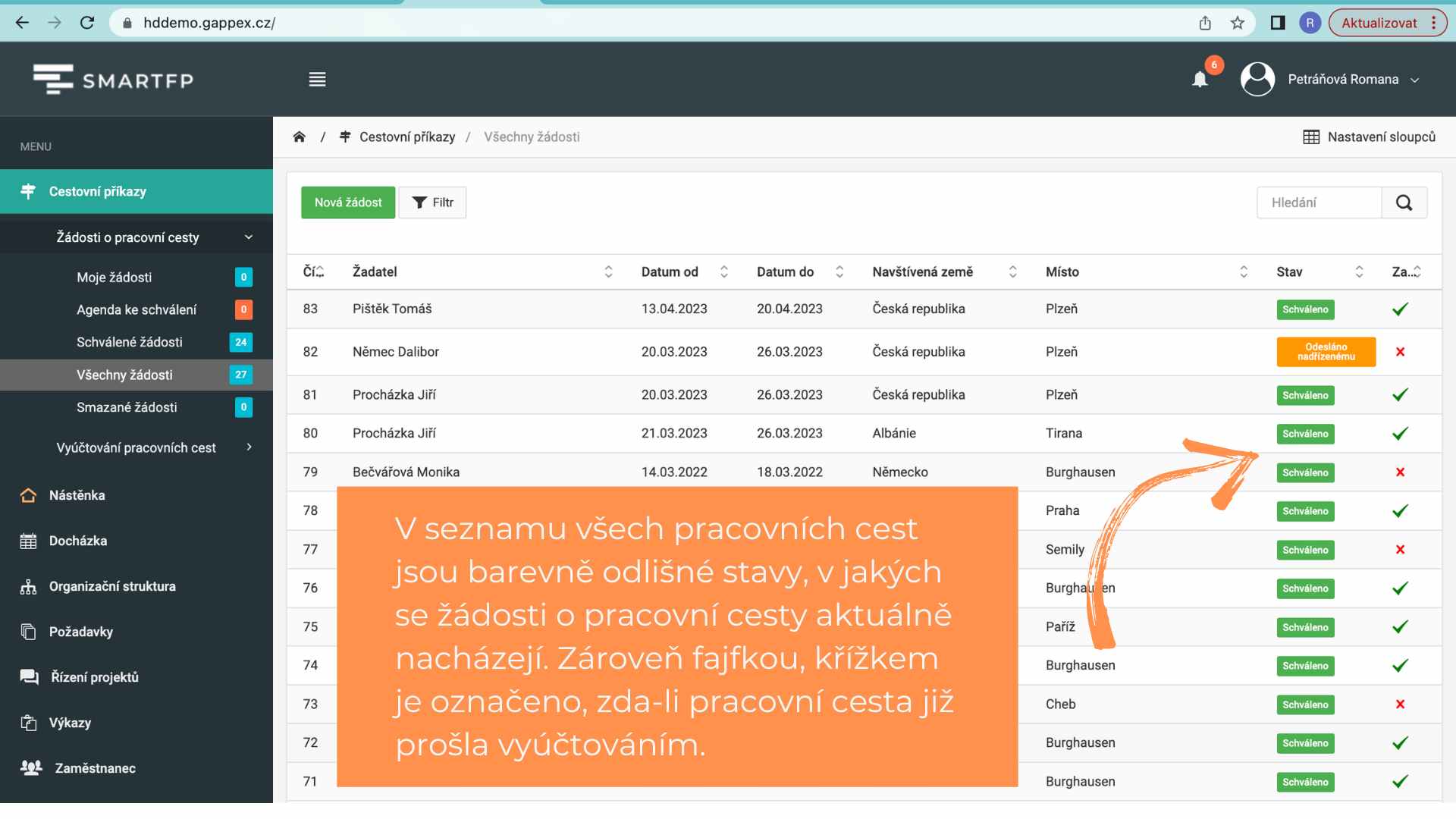This screenshot has width=1456, height=819.
Task: Toggle the hamburger sidebar menu icon
Action: tap(317, 80)
